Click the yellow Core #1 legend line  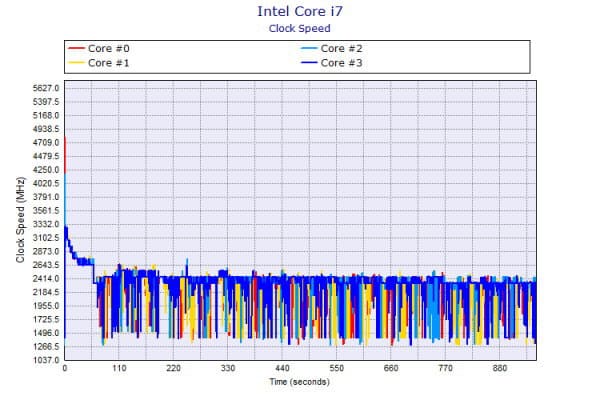tap(76, 62)
